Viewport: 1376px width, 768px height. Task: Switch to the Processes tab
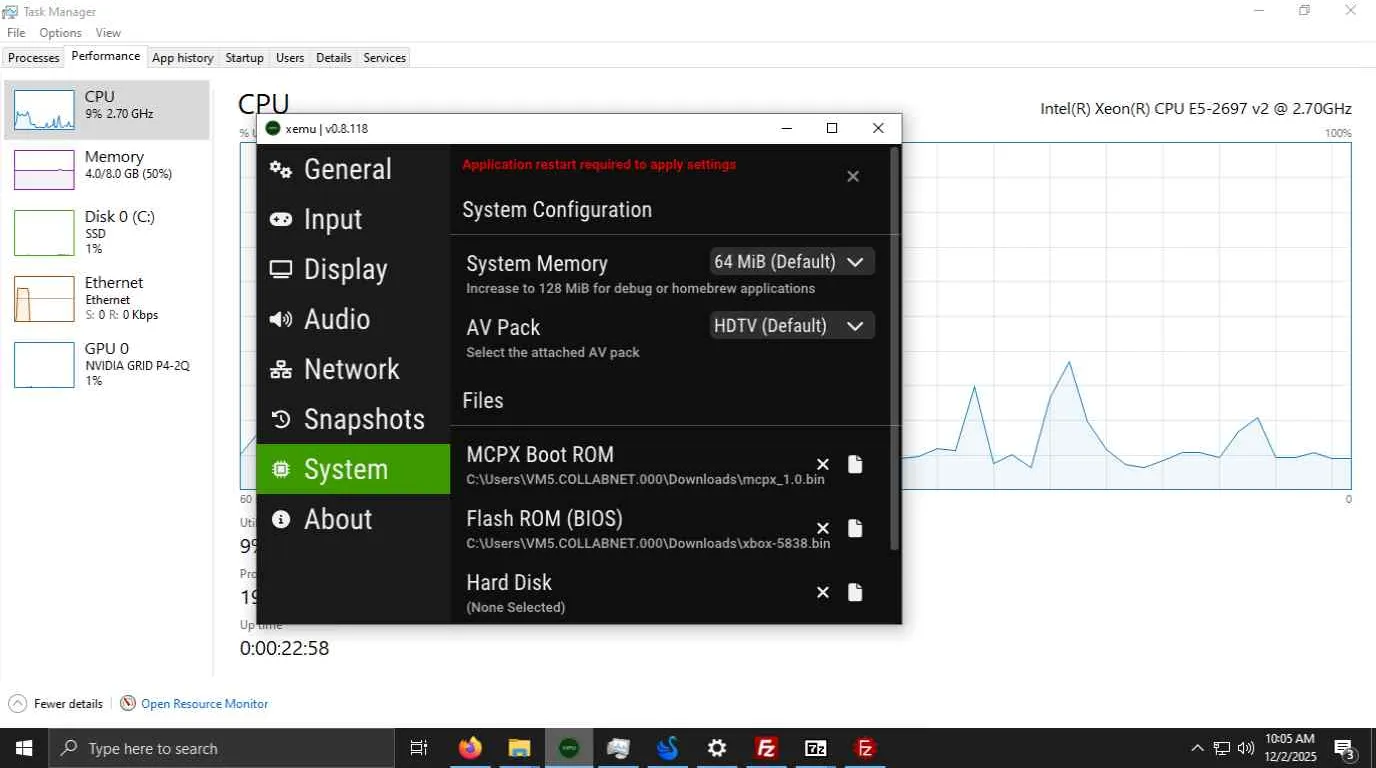click(34, 58)
